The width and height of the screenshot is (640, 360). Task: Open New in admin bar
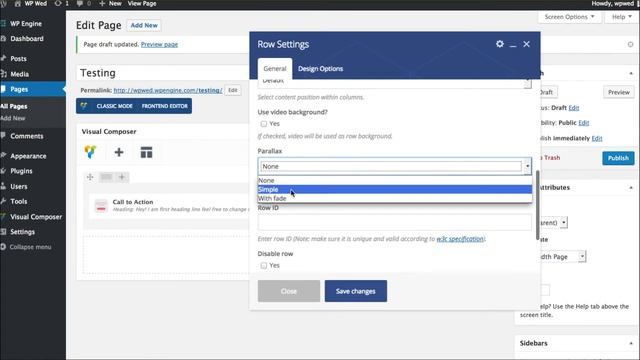tap(110, 4)
